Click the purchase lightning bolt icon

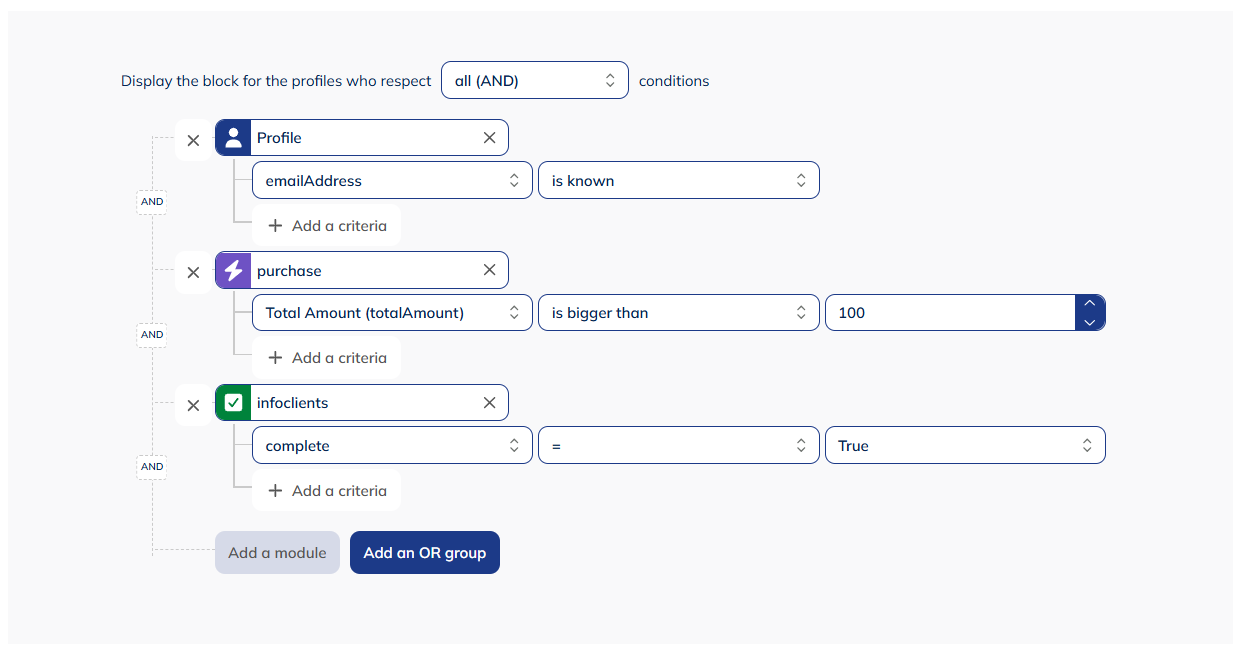click(232, 270)
